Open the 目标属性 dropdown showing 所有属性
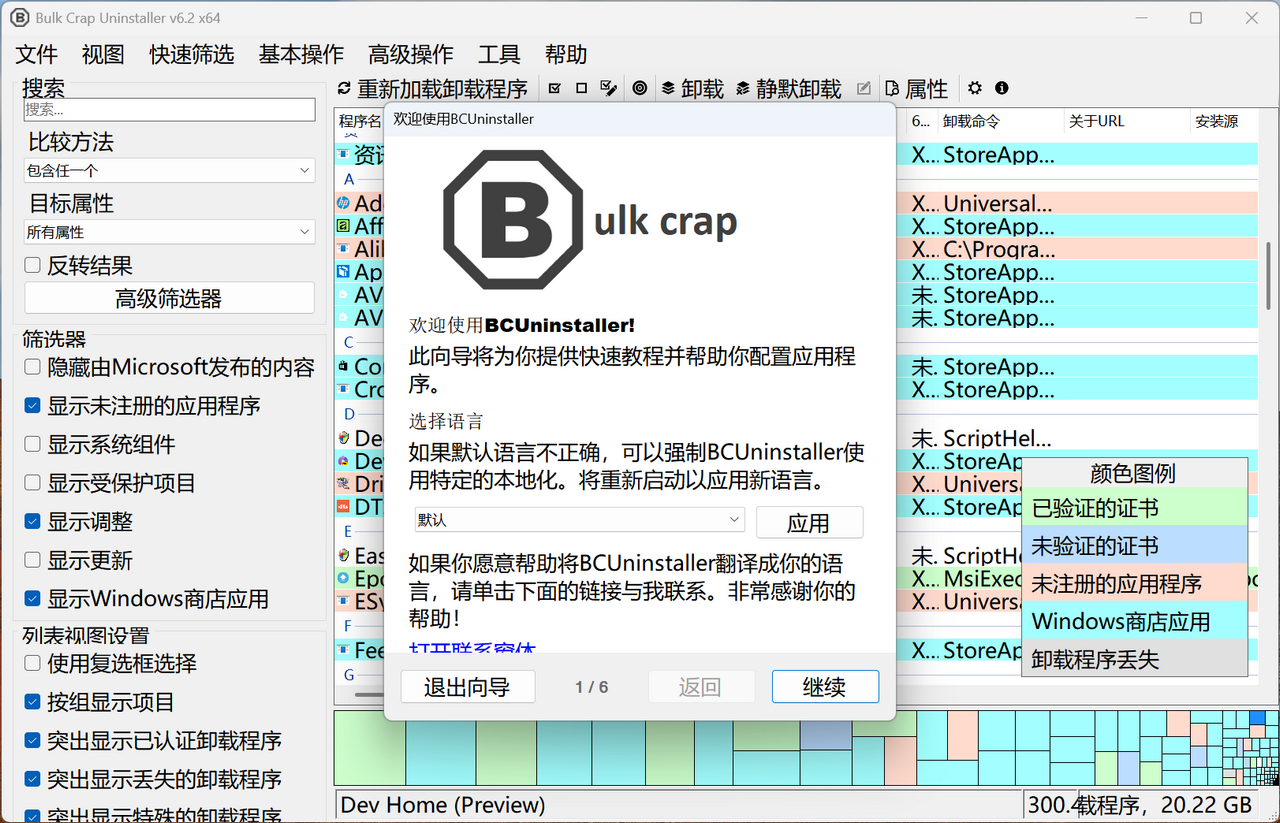Viewport: 1280px width, 823px height. click(169, 232)
